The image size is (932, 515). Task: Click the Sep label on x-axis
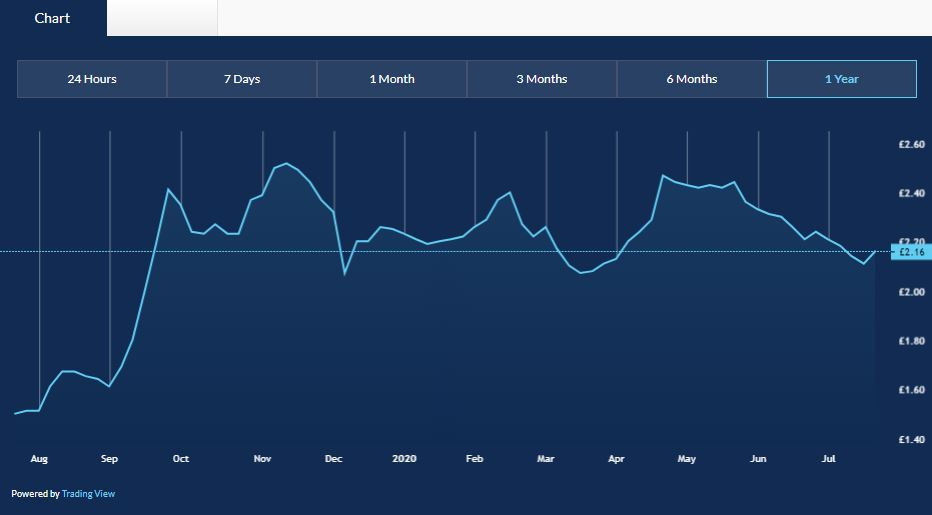pos(109,459)
